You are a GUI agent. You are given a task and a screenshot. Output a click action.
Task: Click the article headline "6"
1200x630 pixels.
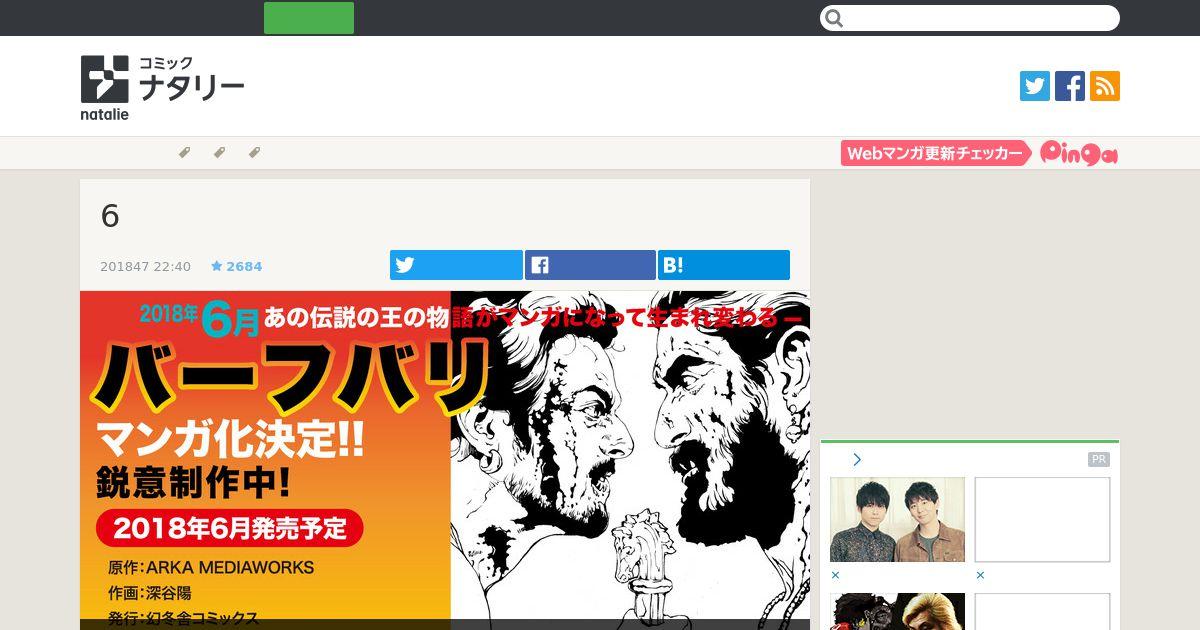(x=110, y=216)
